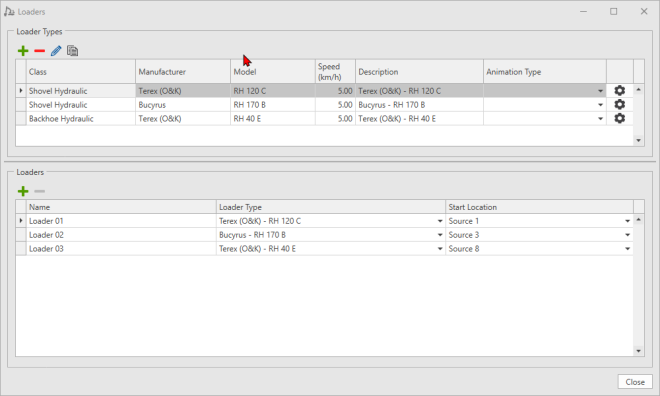Open Start Location dropdown showing Source 1
The width and height of the screenshot is (660, 396).
[627, 221]
